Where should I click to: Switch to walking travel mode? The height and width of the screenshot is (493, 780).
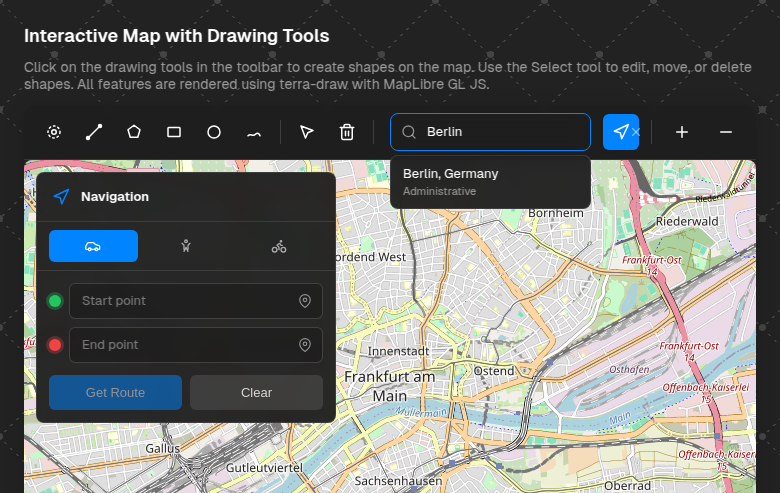click(x=185, y=246)
